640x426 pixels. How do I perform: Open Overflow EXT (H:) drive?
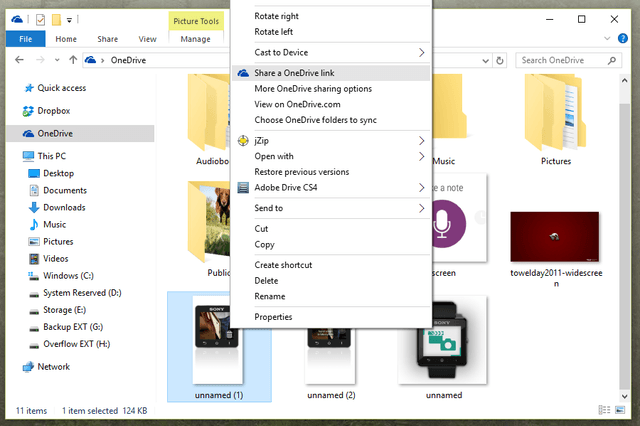click(76, 344)
